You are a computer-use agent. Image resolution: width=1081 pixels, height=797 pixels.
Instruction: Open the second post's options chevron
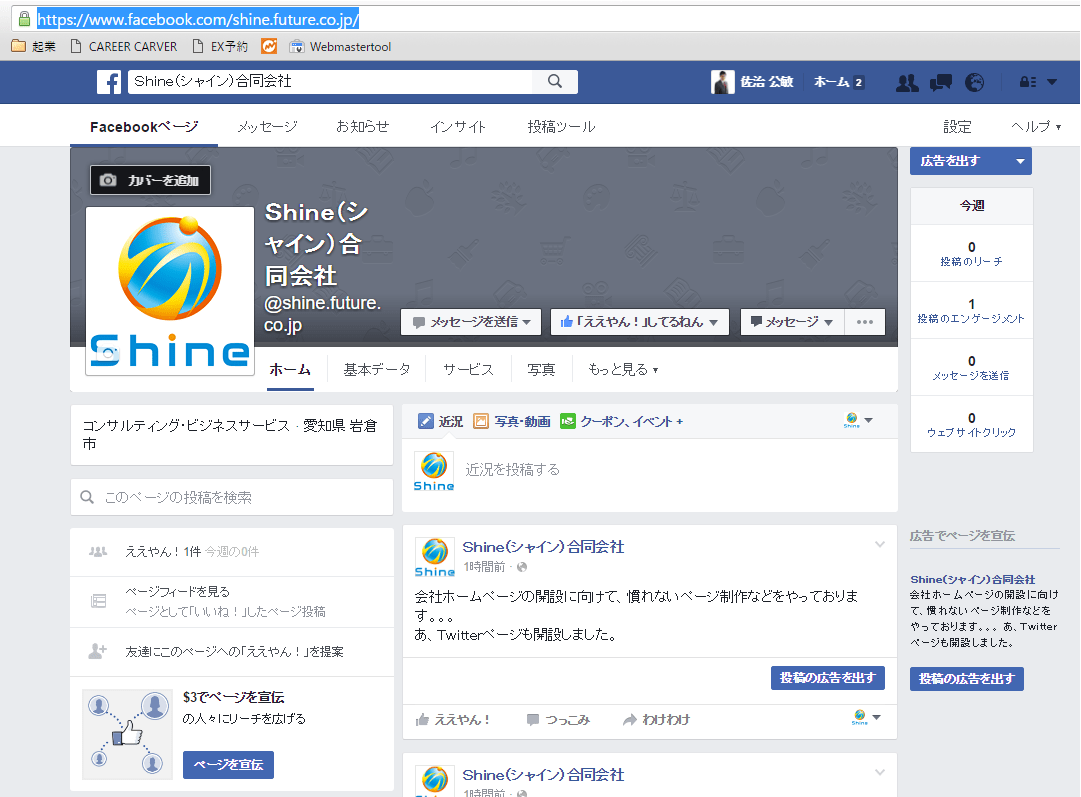pos(880,772)
